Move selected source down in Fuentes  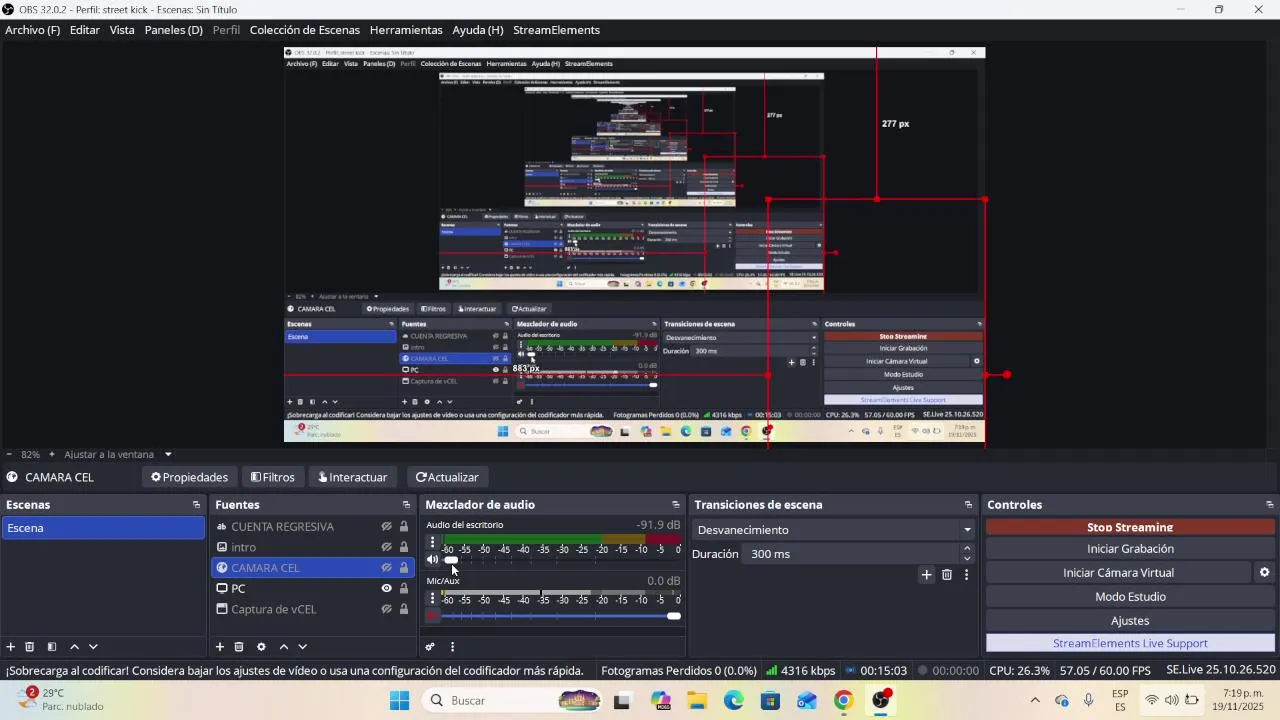coord(303,647)
